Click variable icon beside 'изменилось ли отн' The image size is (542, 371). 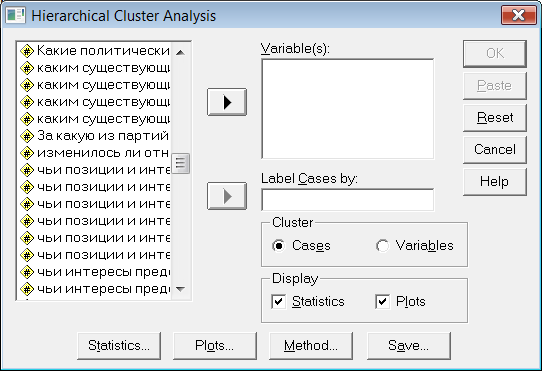pos(27,153)
